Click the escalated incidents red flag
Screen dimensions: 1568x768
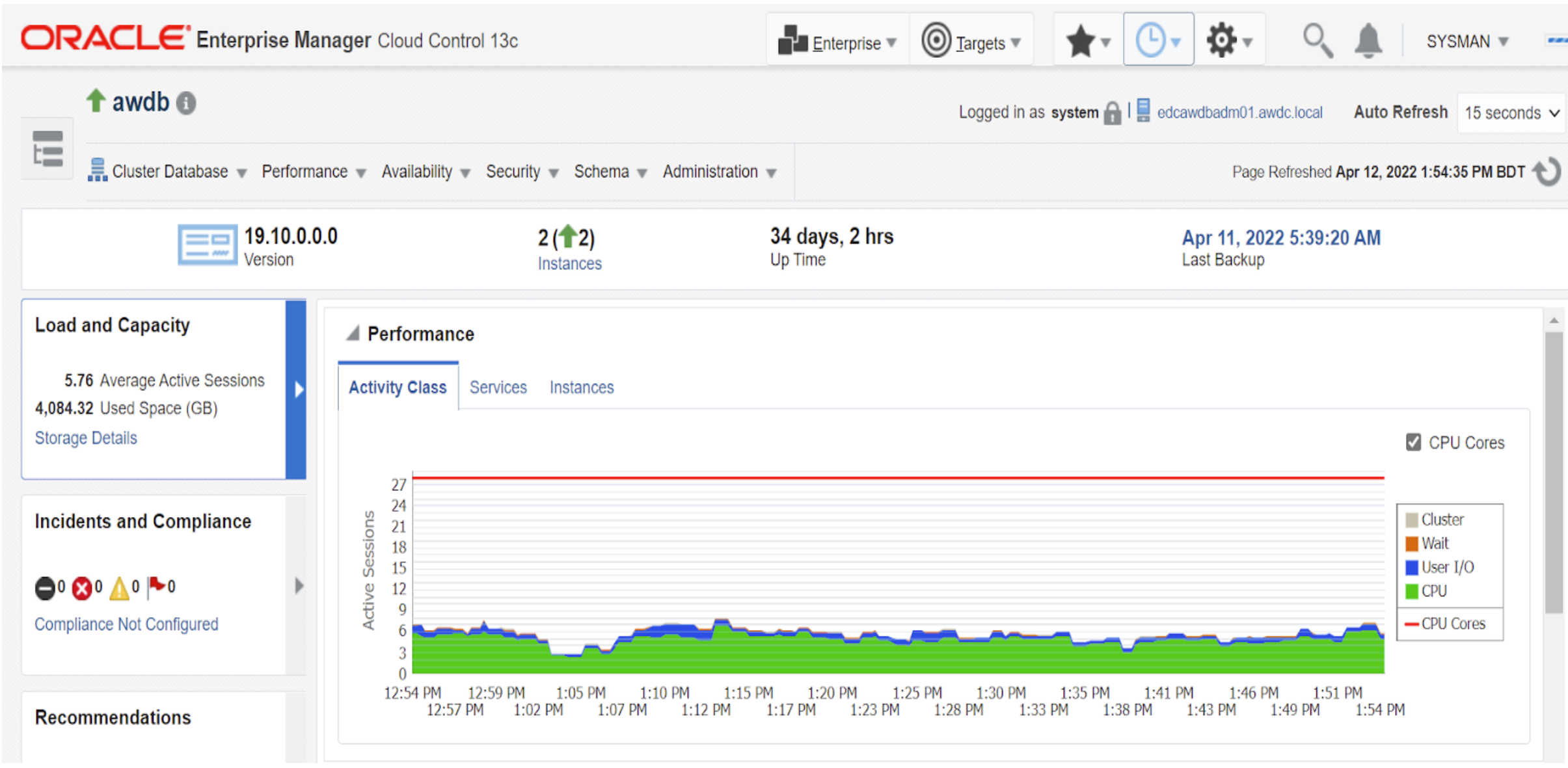(156, 587)
